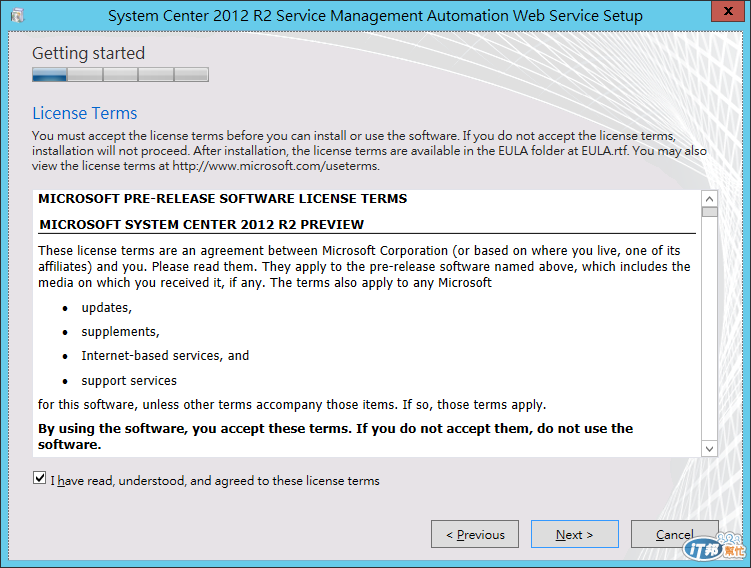Screen dimensions: 751x568
Task: Click the window title text
Action: tap(375, 16)
